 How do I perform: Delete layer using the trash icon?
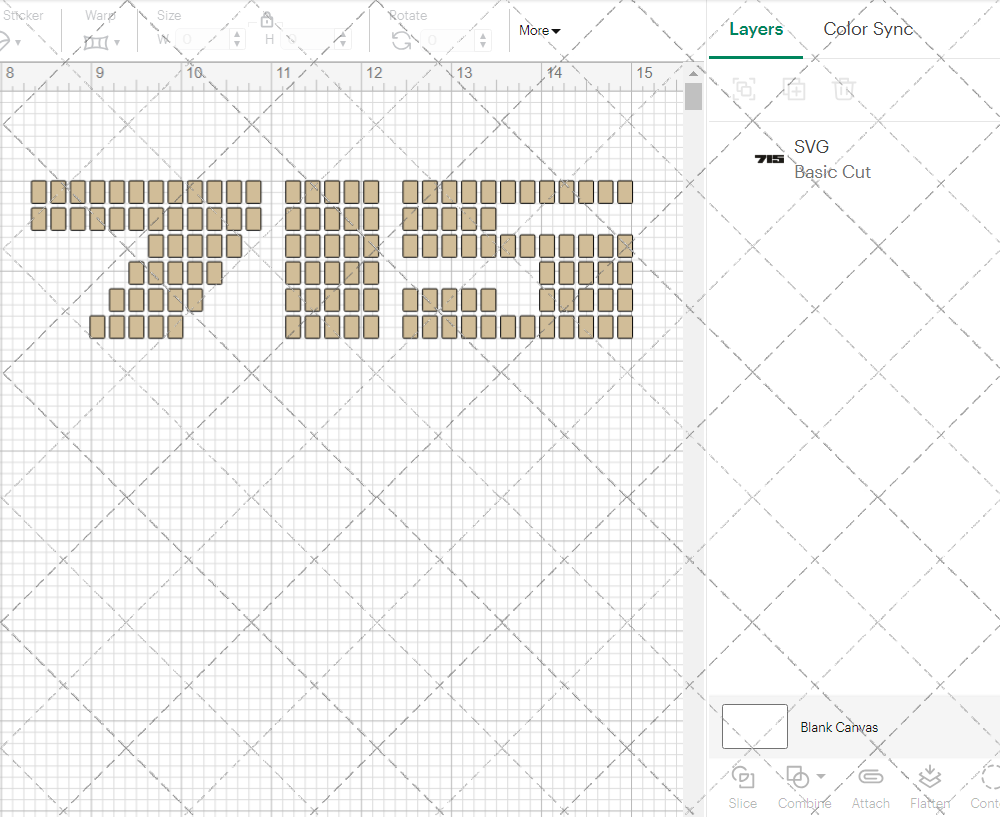pos(845,89)
